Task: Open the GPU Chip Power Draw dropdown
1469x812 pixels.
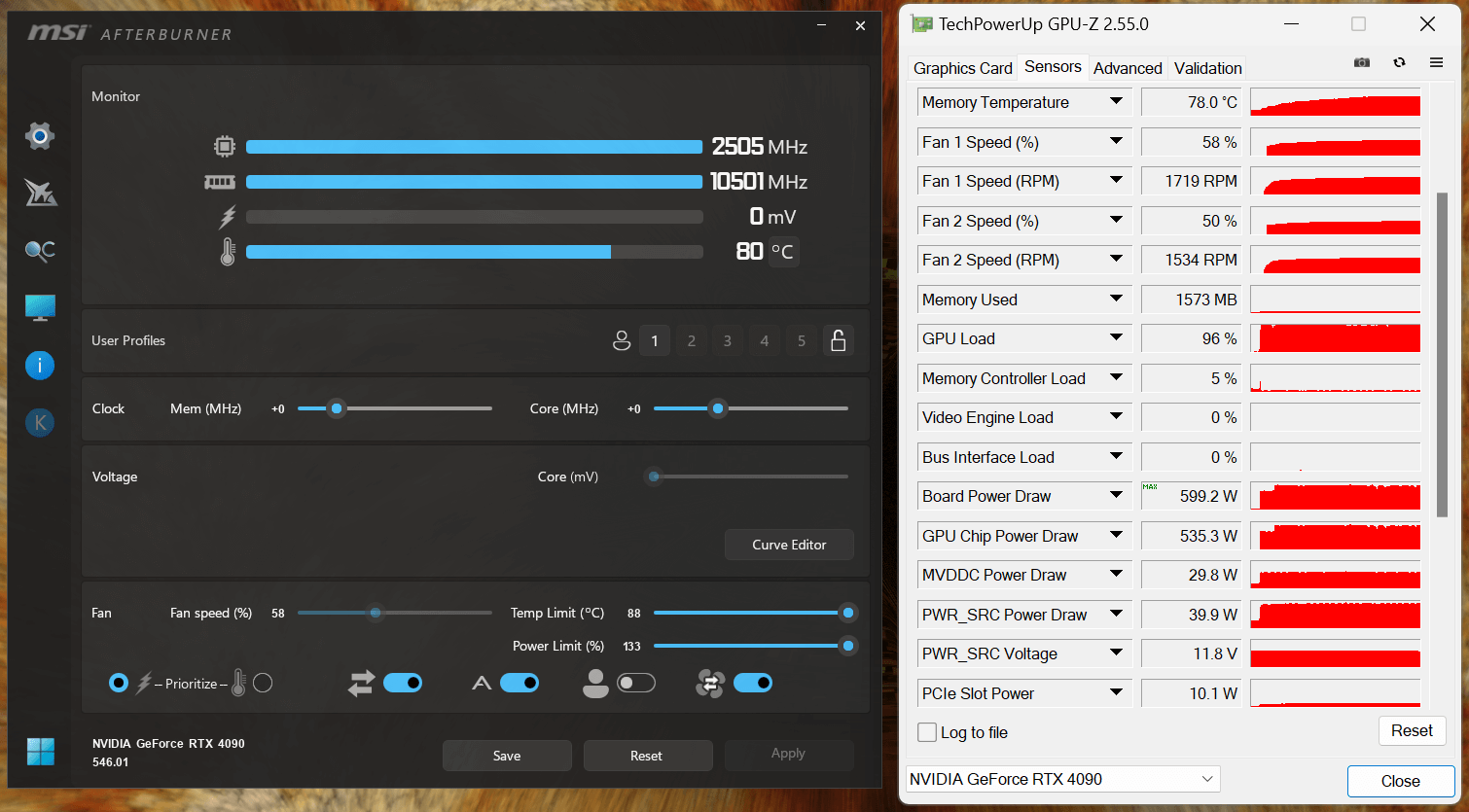Action: [1117, 535]
